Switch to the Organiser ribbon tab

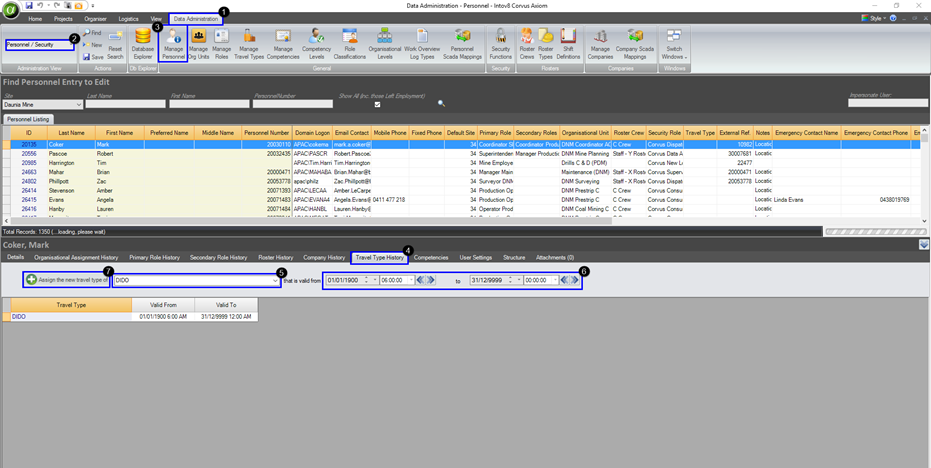[95, 19]
